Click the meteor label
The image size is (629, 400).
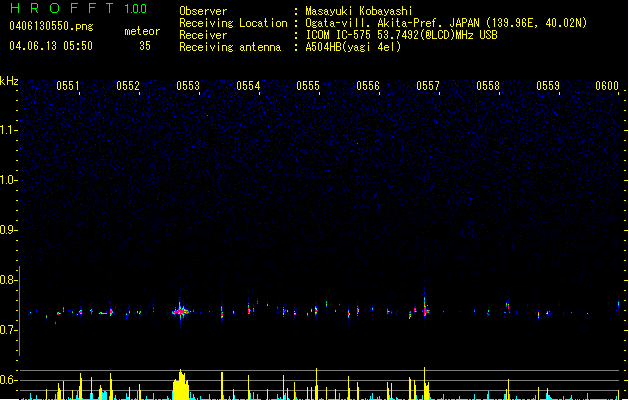pos(142,31)
